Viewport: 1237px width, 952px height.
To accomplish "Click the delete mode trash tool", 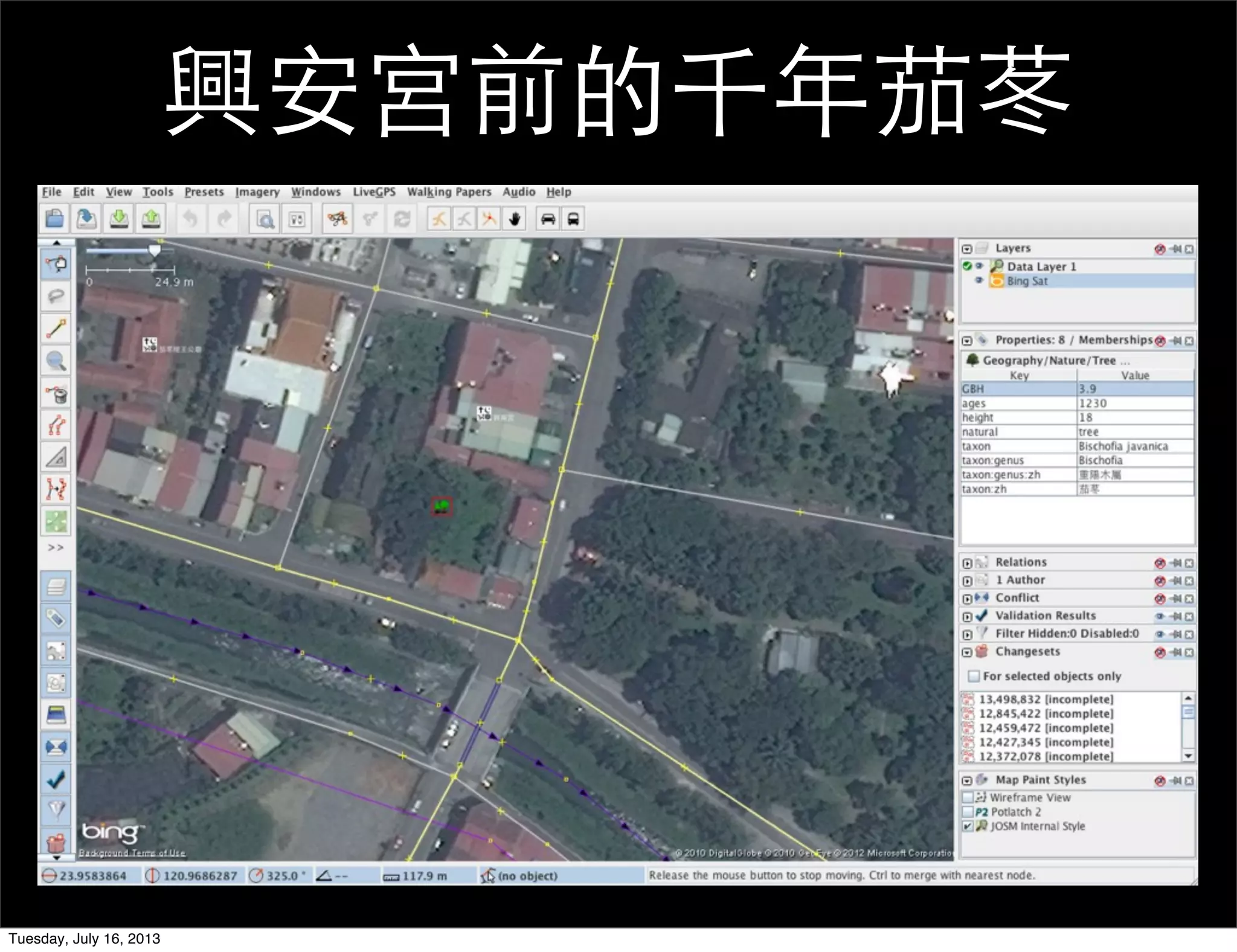I will (56, 394).
